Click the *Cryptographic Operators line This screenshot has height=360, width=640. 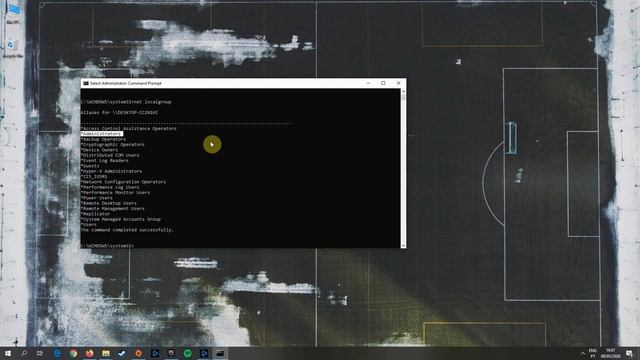click(113, 144)
